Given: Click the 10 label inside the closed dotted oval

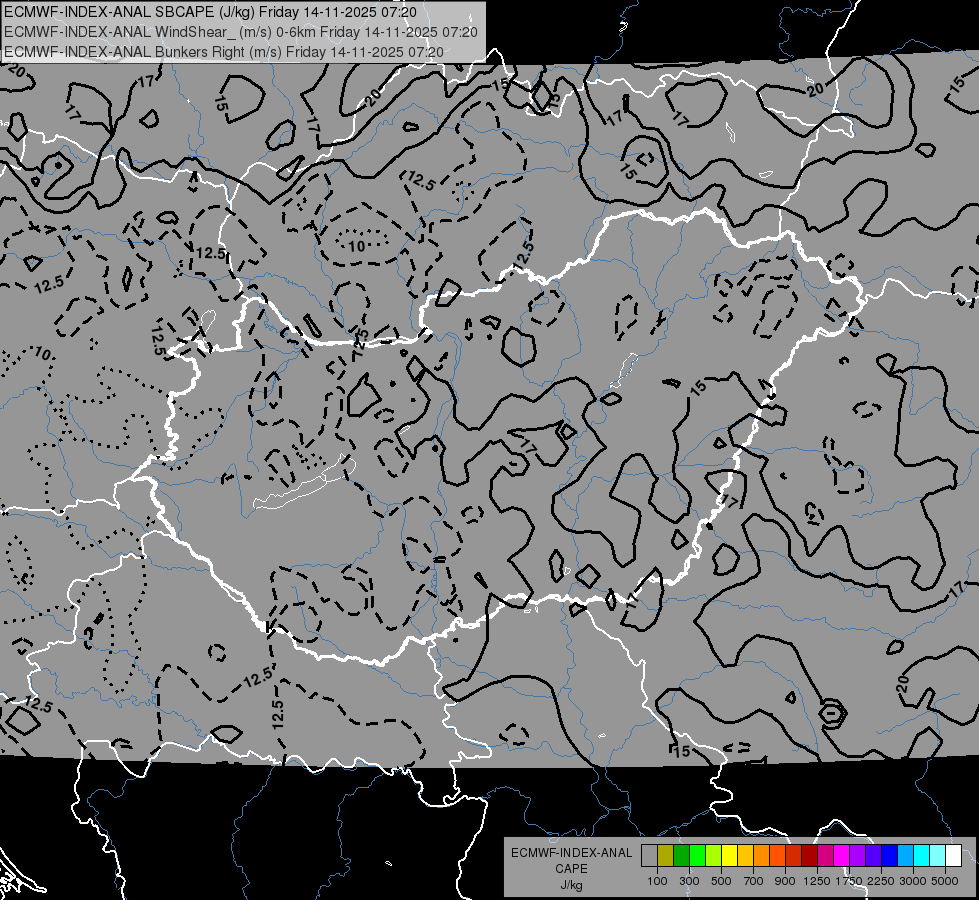Looking at the screenshot, I should (357, 246).
